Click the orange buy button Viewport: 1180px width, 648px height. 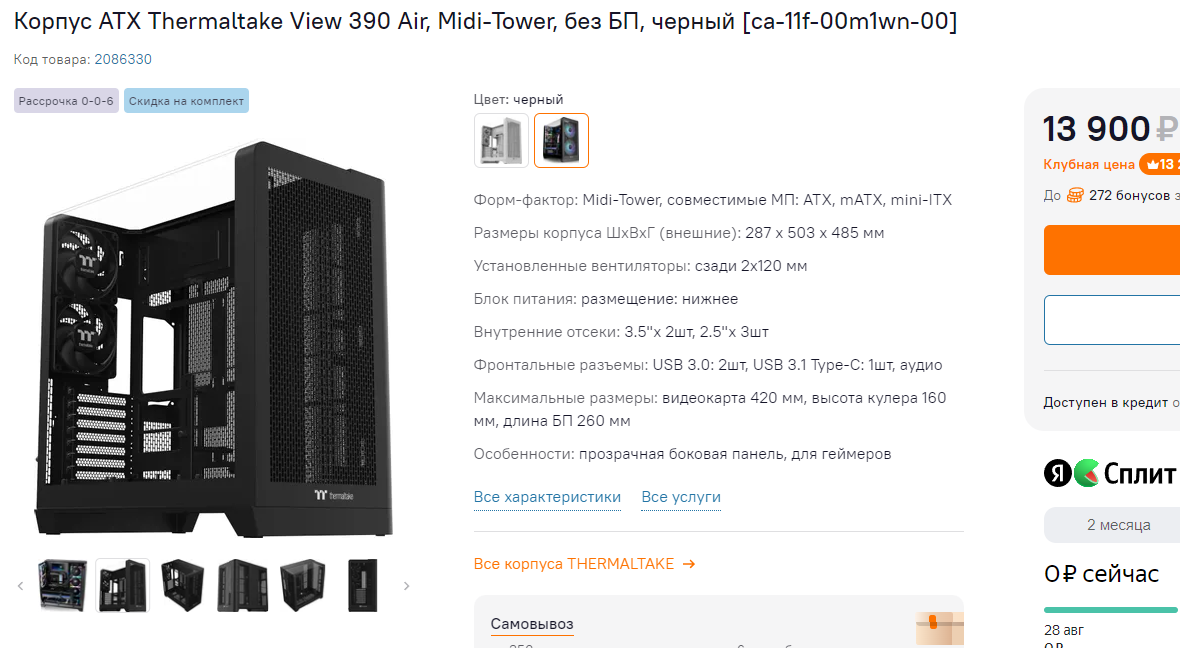[1112, 250]
